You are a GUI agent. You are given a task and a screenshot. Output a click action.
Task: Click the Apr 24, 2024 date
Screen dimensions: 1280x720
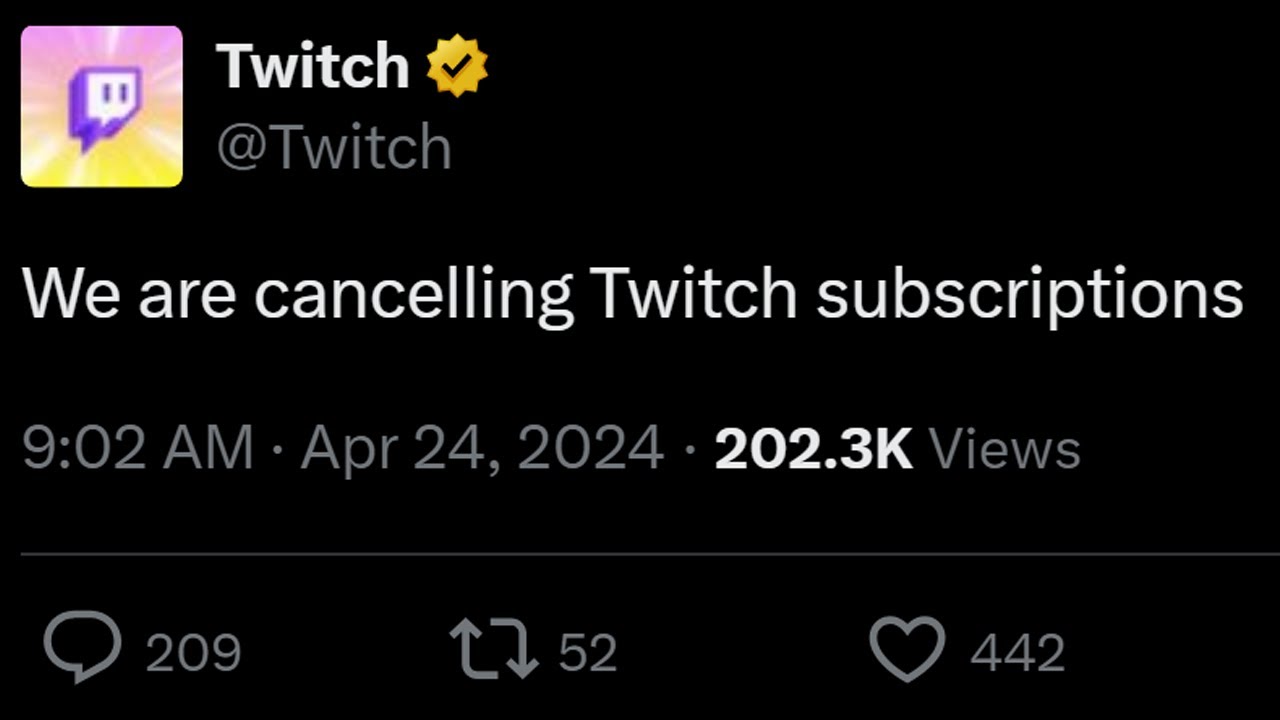pyautogui.click(x=482, y=449)
